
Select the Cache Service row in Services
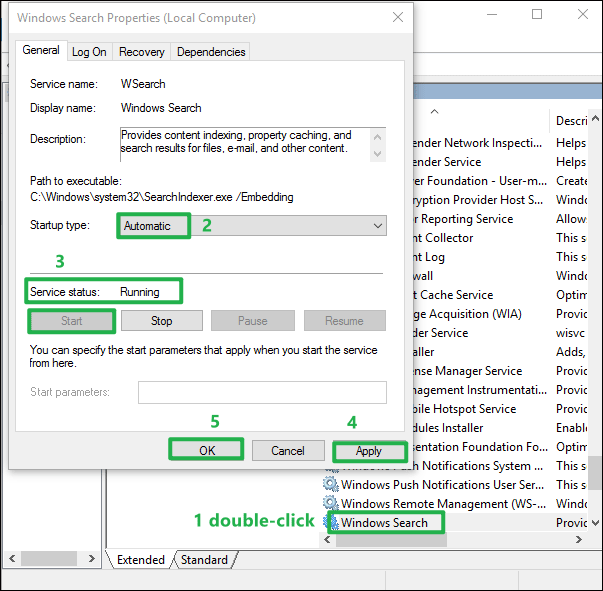tap(501, 295)
